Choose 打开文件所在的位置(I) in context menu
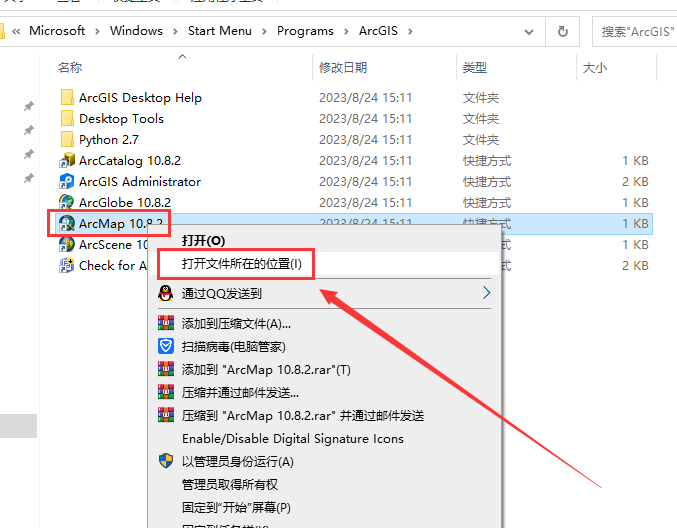This screenshot has height=528, width=677. click(241, 263)
